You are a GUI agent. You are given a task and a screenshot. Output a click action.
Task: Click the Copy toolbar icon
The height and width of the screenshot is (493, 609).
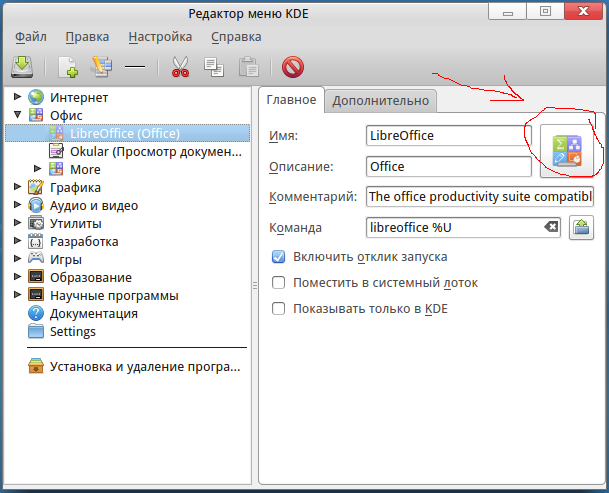(214, 67)
